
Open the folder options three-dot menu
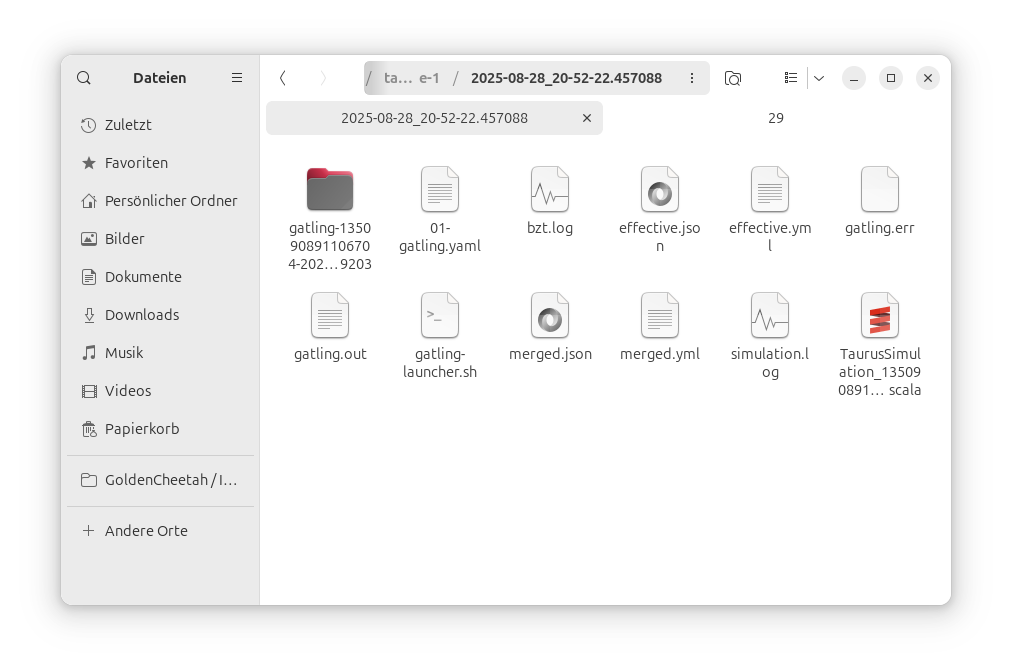pos(692,78)
